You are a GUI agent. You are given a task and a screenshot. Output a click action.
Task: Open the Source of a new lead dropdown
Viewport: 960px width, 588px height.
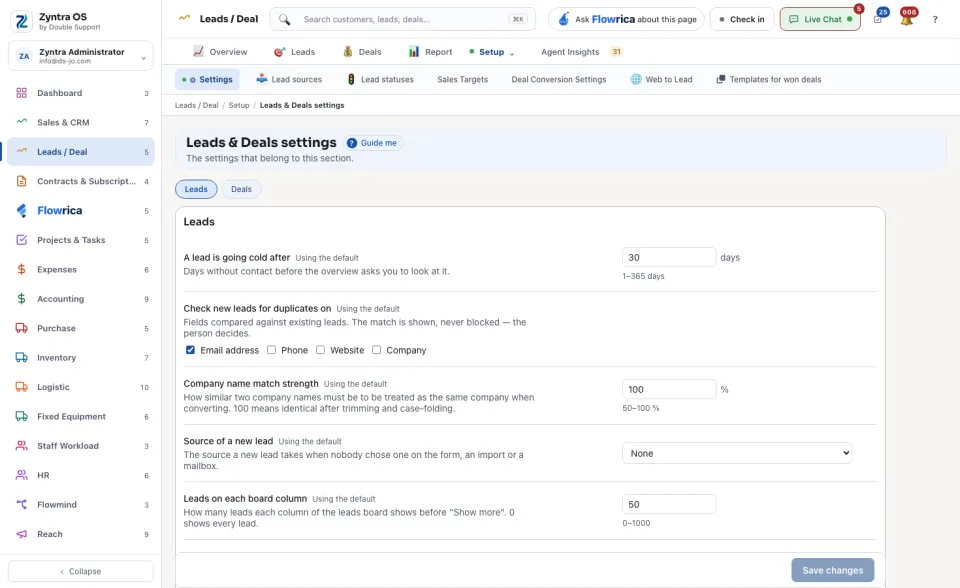click(x=737, y=453)
